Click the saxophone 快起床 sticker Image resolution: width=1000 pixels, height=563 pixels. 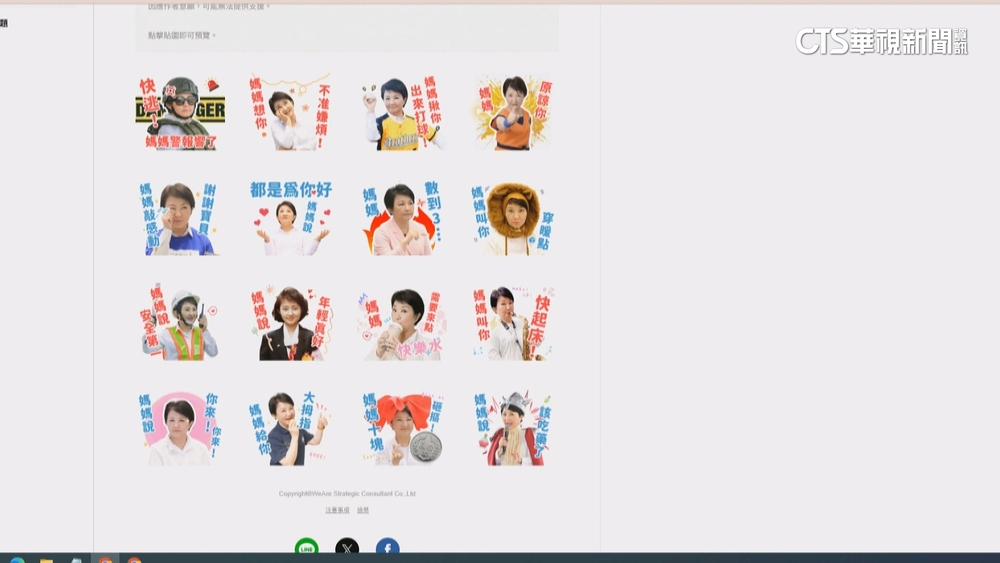tap(512, 324)
